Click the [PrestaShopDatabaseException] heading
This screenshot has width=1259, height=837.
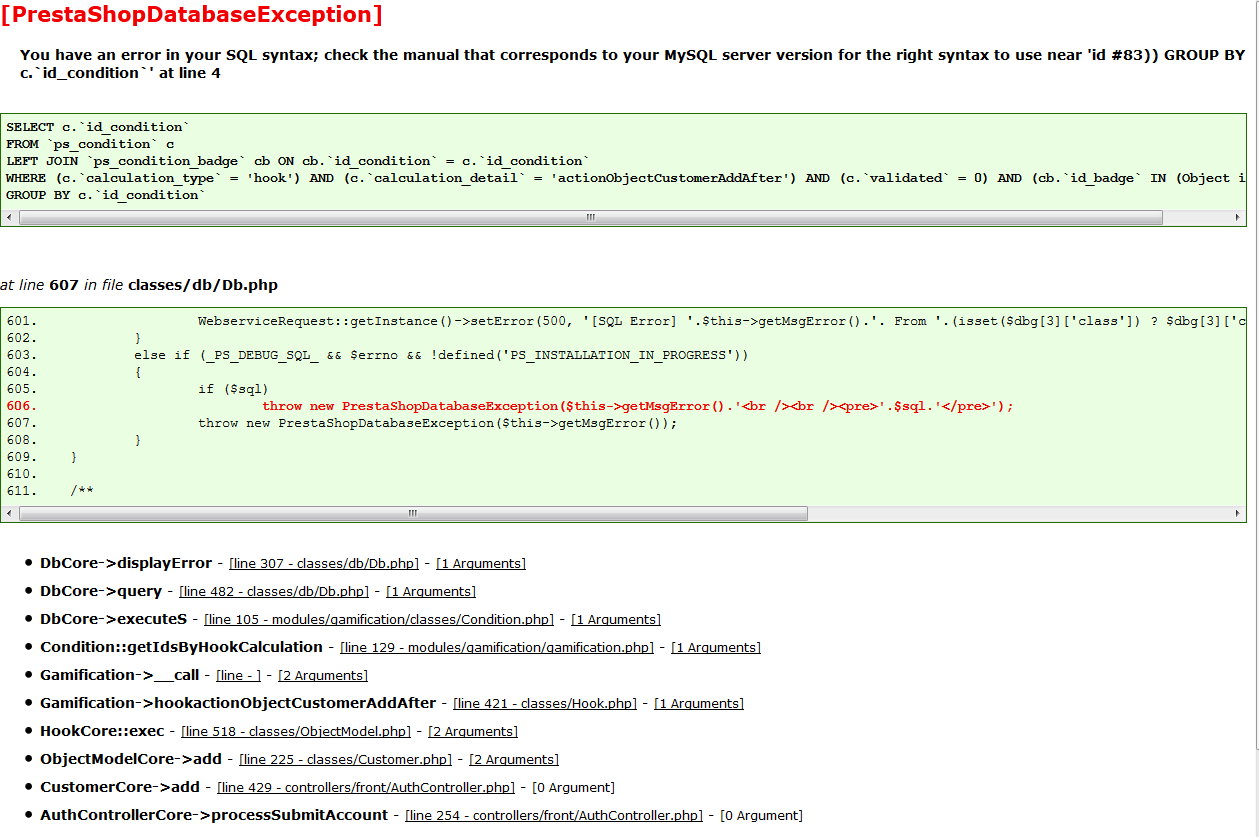(x=191, y=15)
